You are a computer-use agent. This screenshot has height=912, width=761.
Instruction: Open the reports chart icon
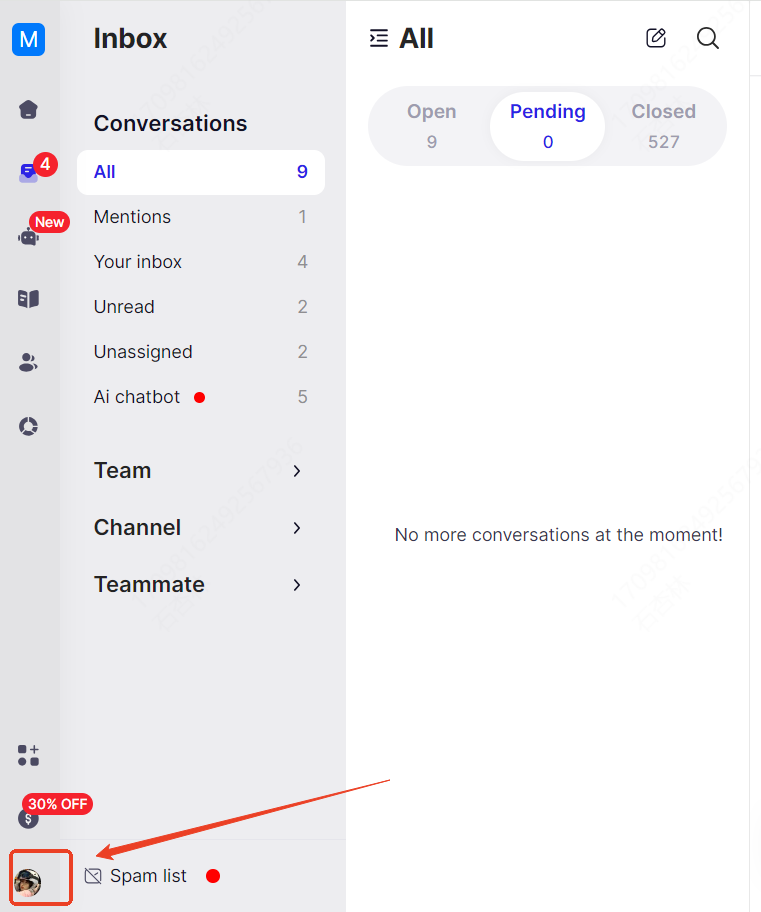point(28,426)
